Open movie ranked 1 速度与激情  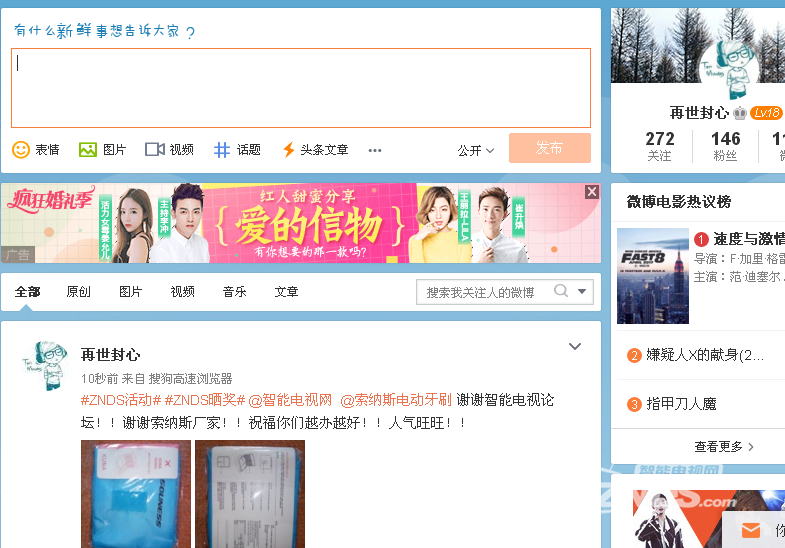tap(748, 239)
